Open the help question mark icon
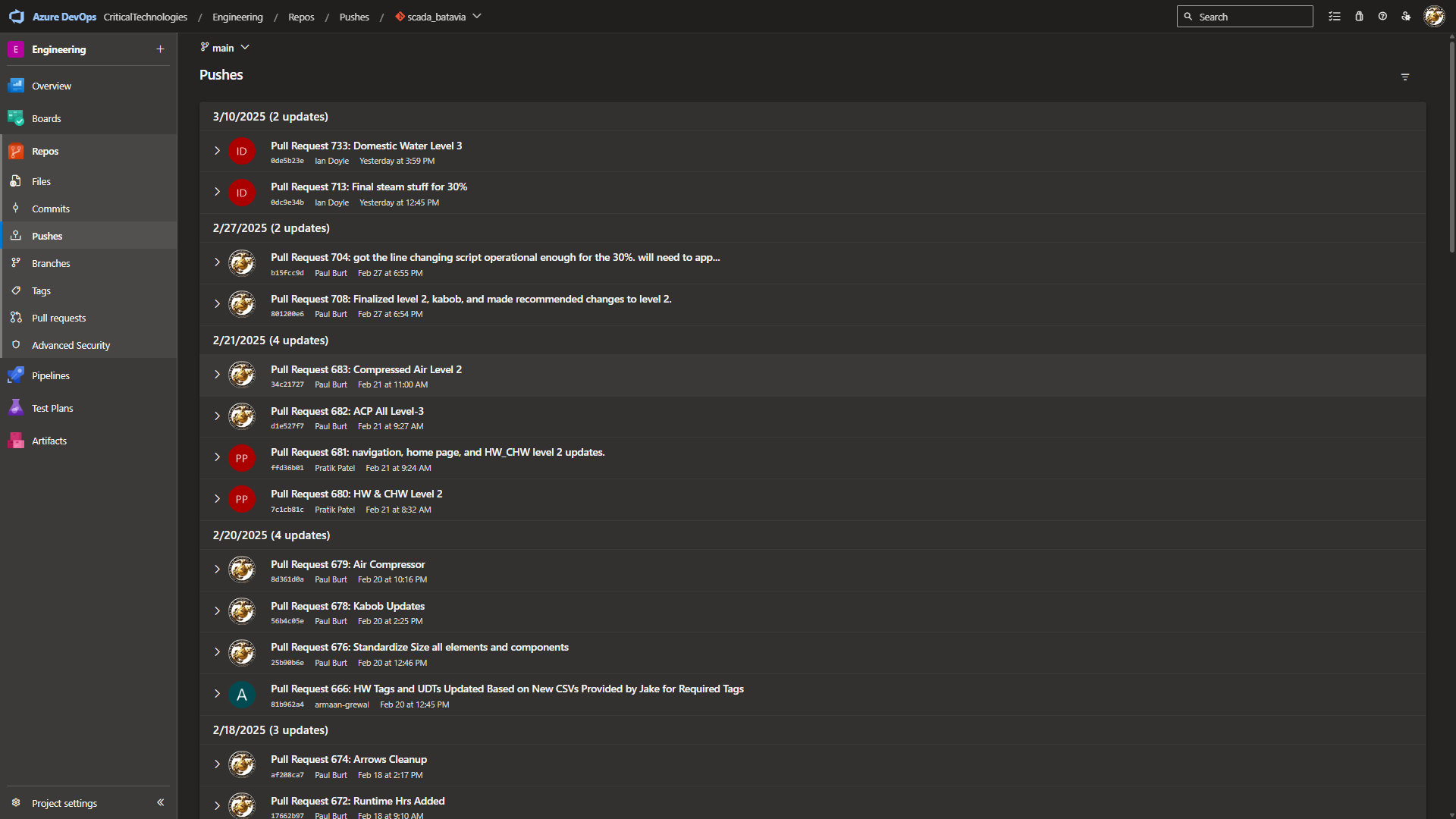This screenshot has height=819, width=1456. [1382, 17]
